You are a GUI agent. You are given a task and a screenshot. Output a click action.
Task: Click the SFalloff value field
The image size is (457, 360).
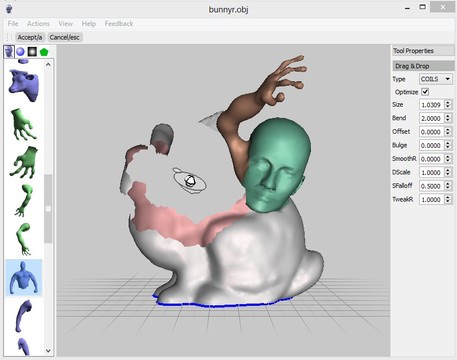431,186
